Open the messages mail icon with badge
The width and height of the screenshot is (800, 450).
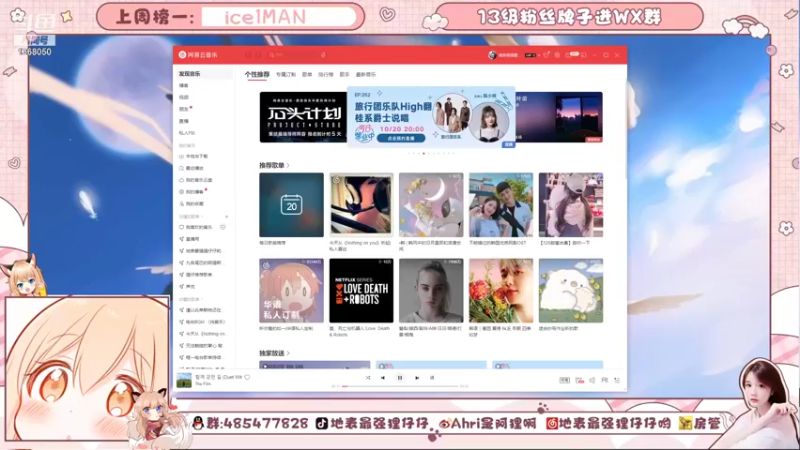[569, 55]
